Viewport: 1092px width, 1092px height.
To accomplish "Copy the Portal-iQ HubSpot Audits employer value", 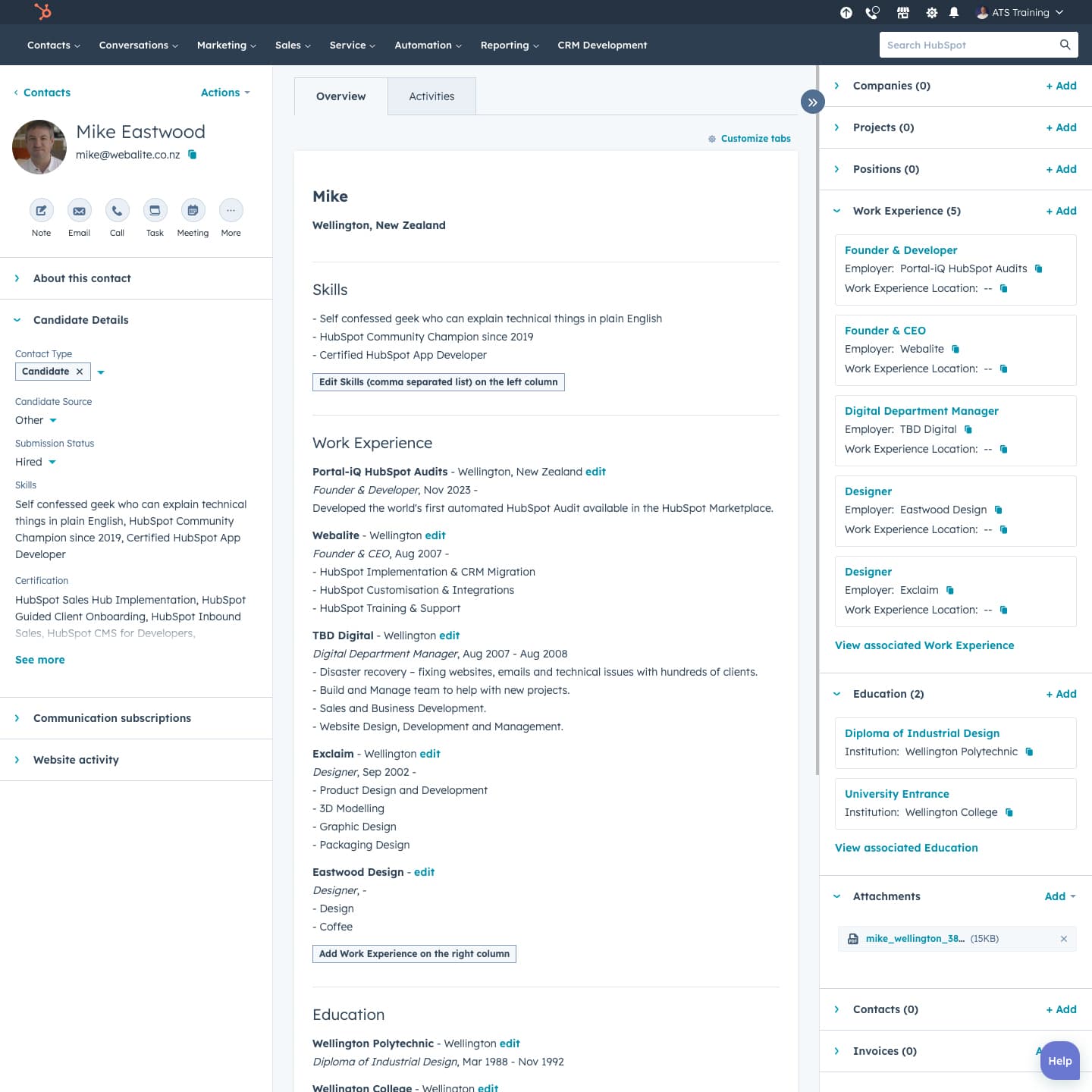I will pyautogui.click(x=1039, y=268).
